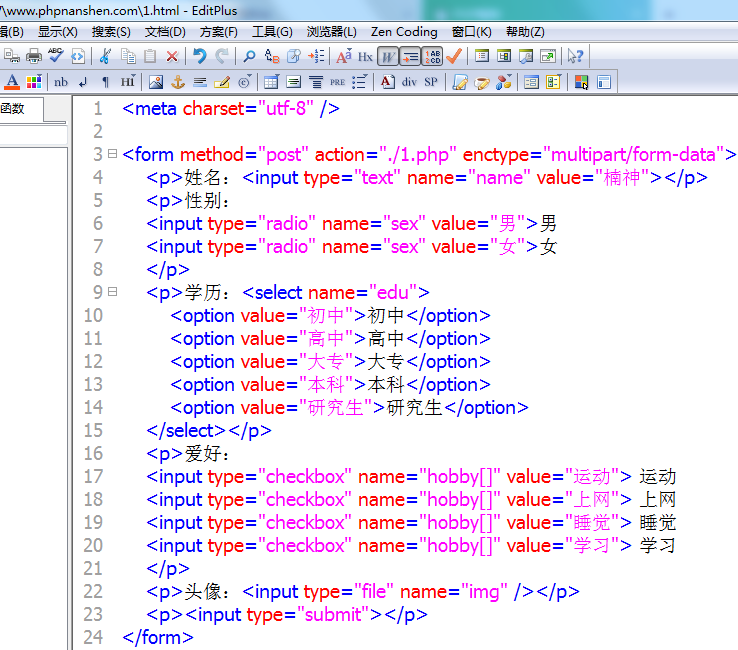Click the Comment pencil icon
This screenshot has height=650, width=738.
222,82
